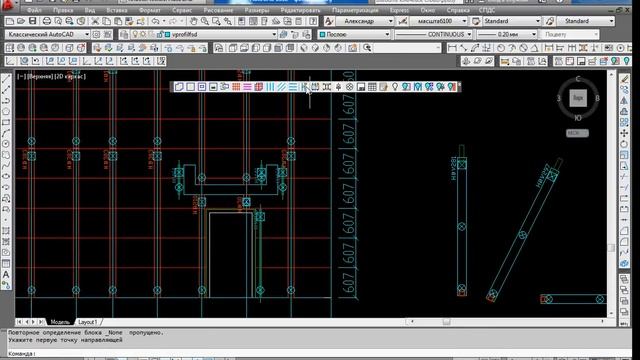This screenshot has height=360, width=640.
Task: Click the Ю south direction on ViewCube compass
Action: click(x=578, y=118)
